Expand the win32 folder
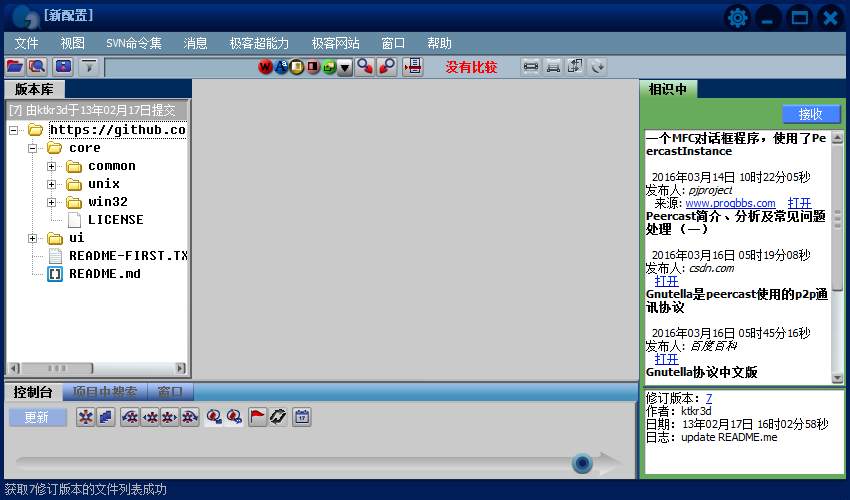Viewport: 850px width, 500px height. pos(51,202)
